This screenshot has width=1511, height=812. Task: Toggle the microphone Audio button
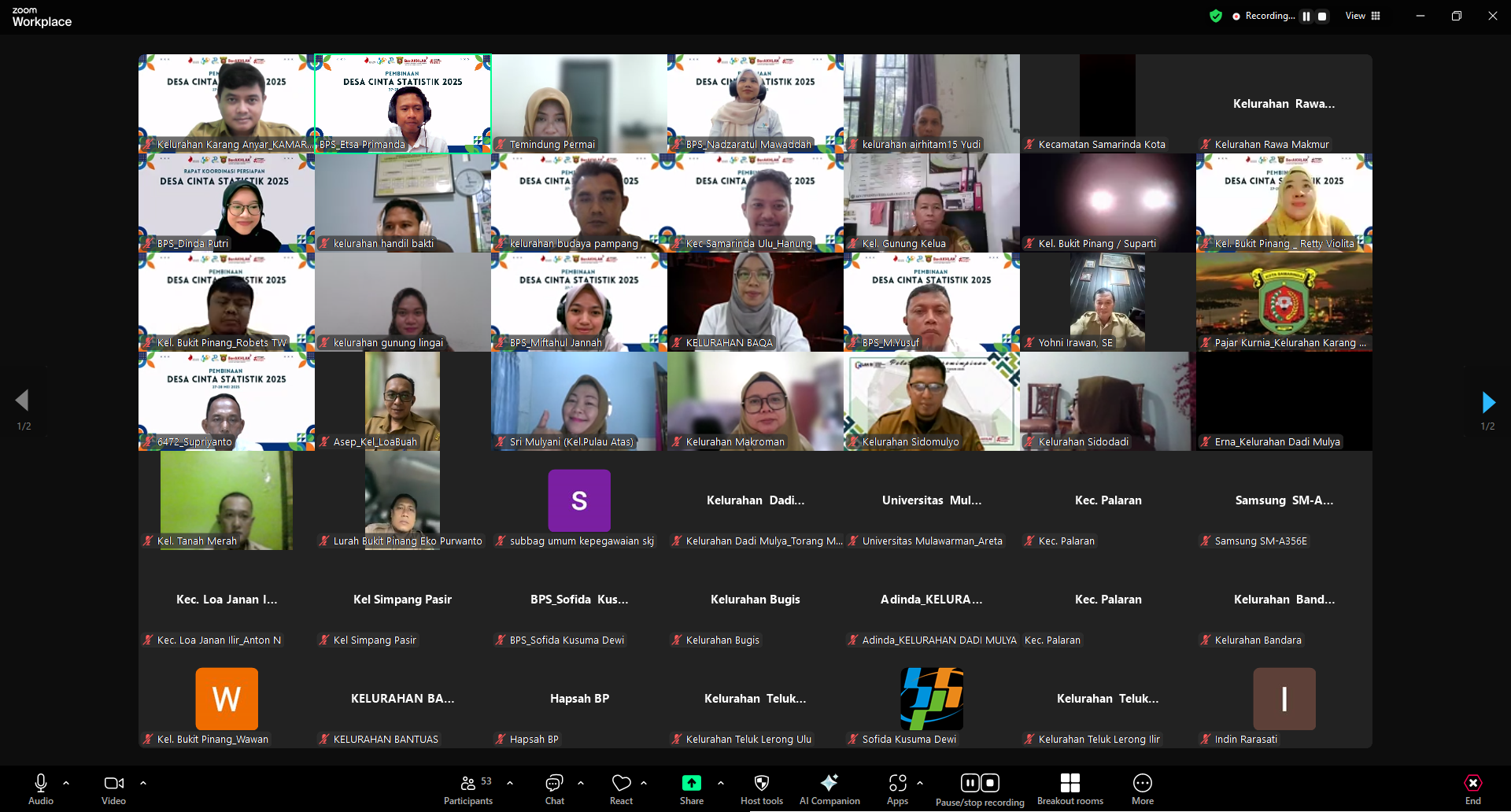pyautogui.click(x=41, y=789)
